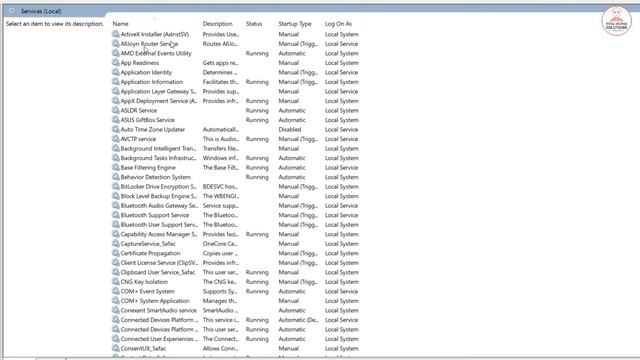Select the Service supp.. description cell
This screenshot has height=360, width=640.
[220, 206]
